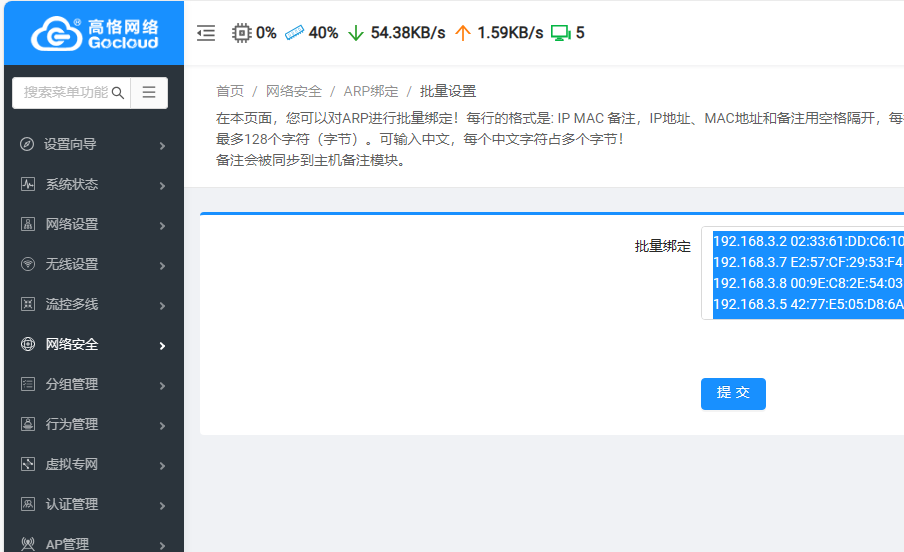Click the 1.59KB/s upload speed value
904x552 pixels.
click(x=510, y=33)
